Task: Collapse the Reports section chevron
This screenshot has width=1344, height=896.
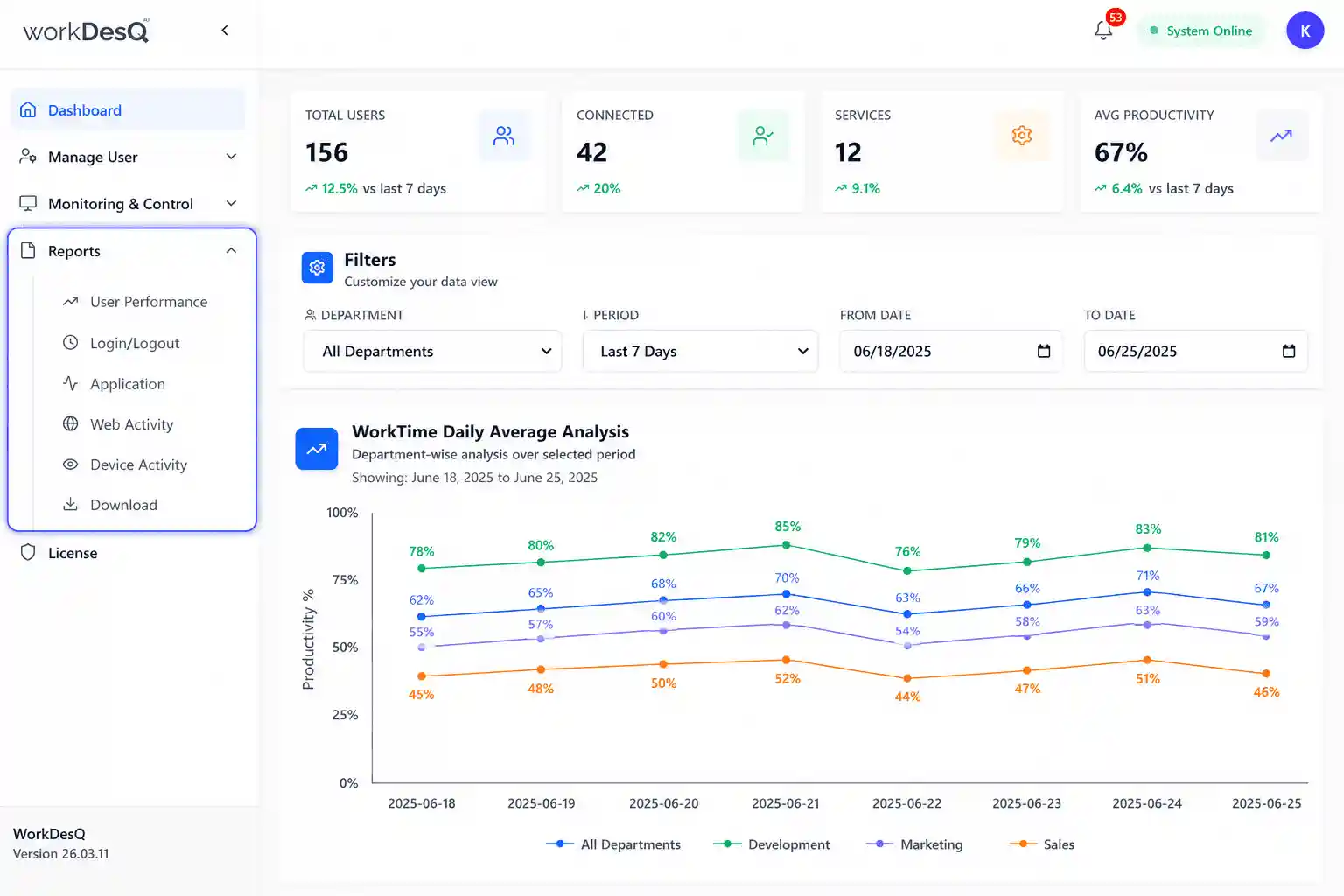Action: (x=231, y=250)
